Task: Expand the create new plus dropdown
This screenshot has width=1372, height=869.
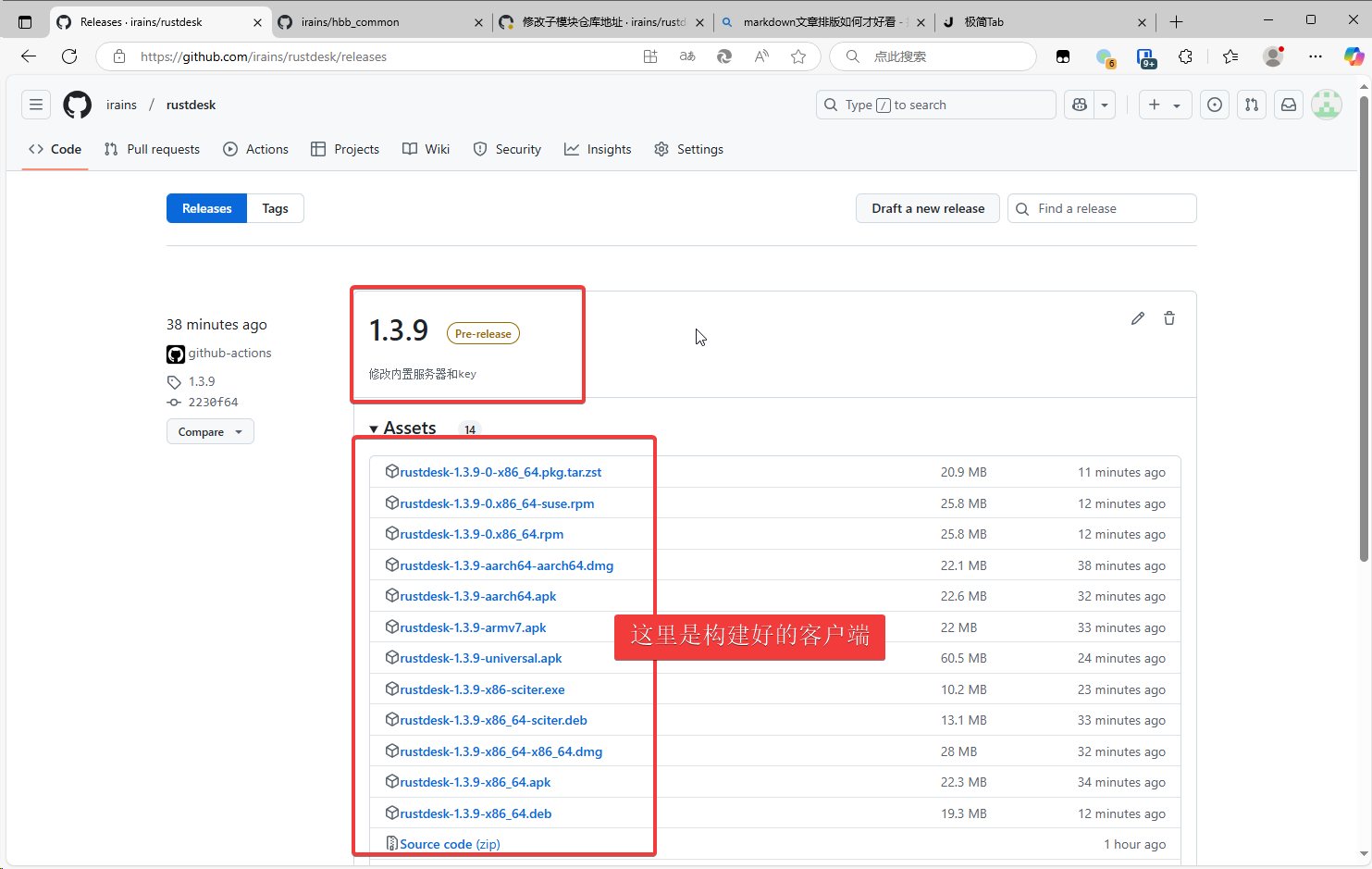Action: point(1165,105)
